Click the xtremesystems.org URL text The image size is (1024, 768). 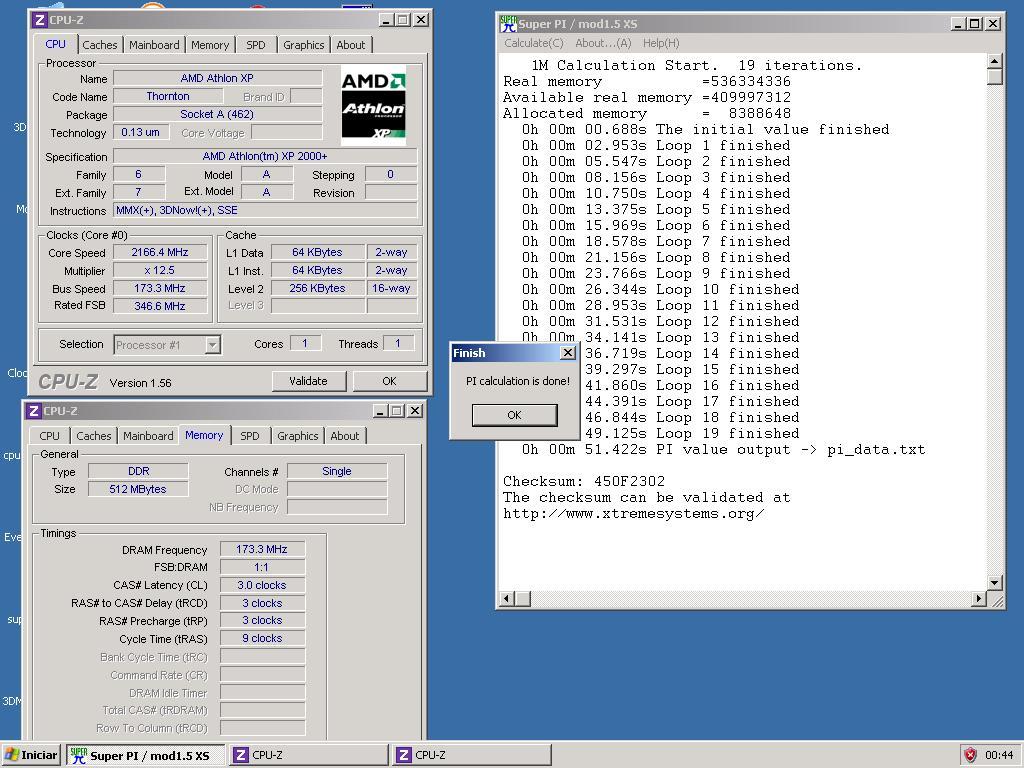633,513
